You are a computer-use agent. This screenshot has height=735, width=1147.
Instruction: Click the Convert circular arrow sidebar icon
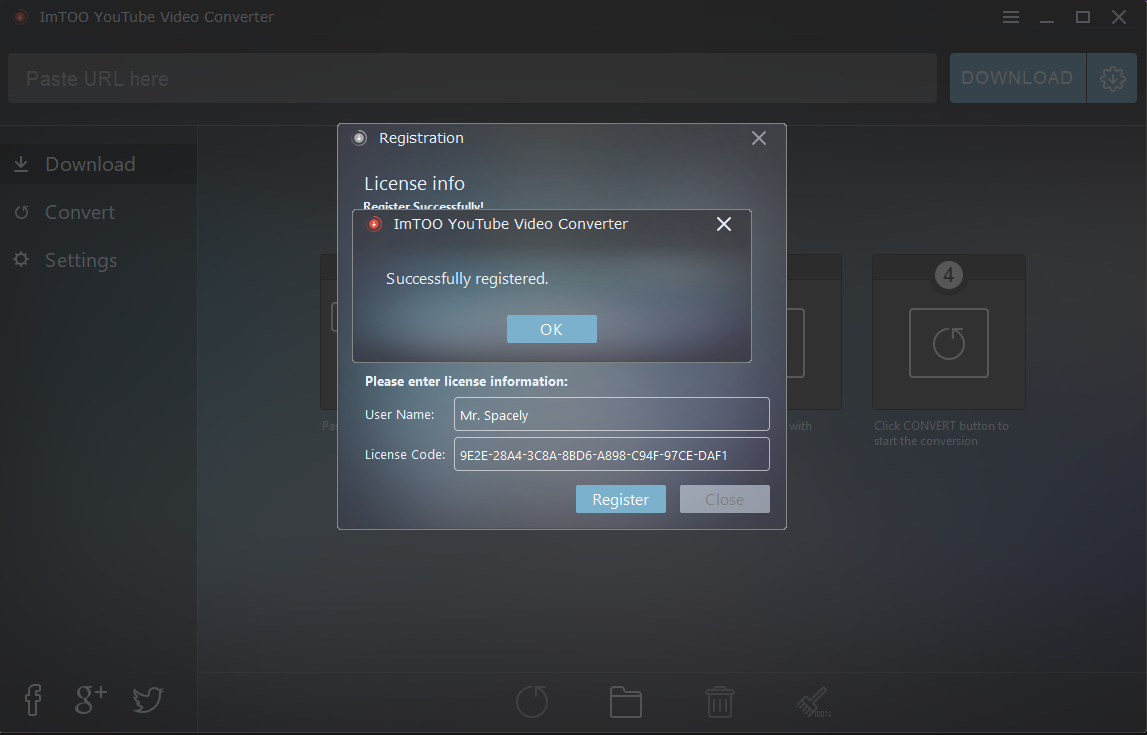(x=21, y=212)
